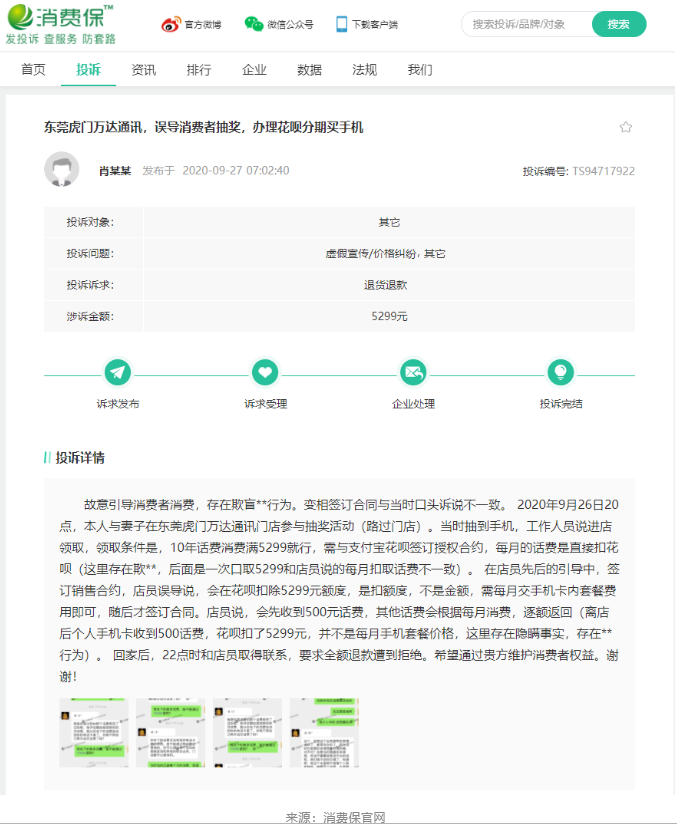Screen dimensions: 677x825
Task: Open the second chat screenshot thumbnail
Action: pos(170,732)
